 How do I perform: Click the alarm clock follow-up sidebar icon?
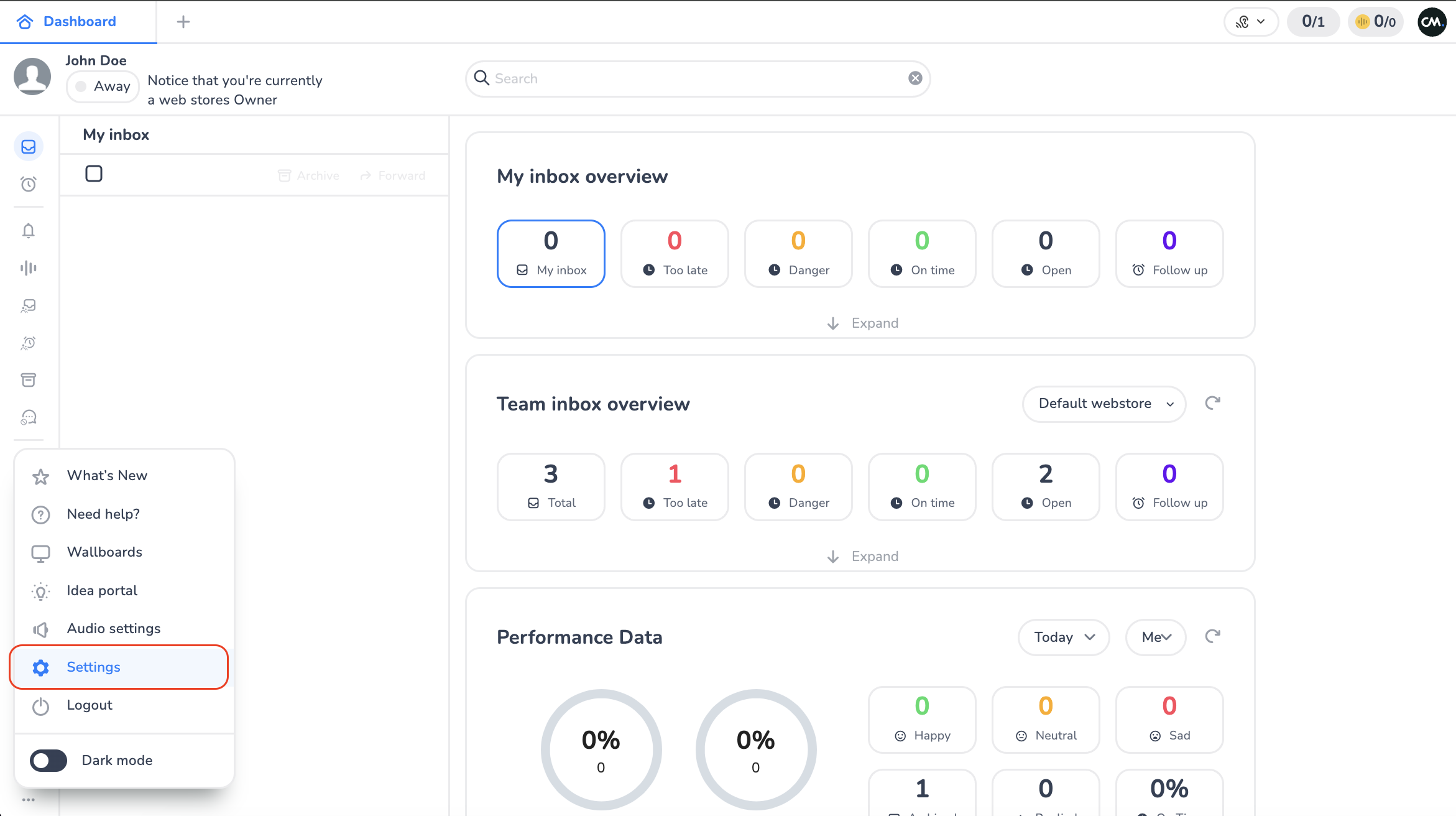29,184
